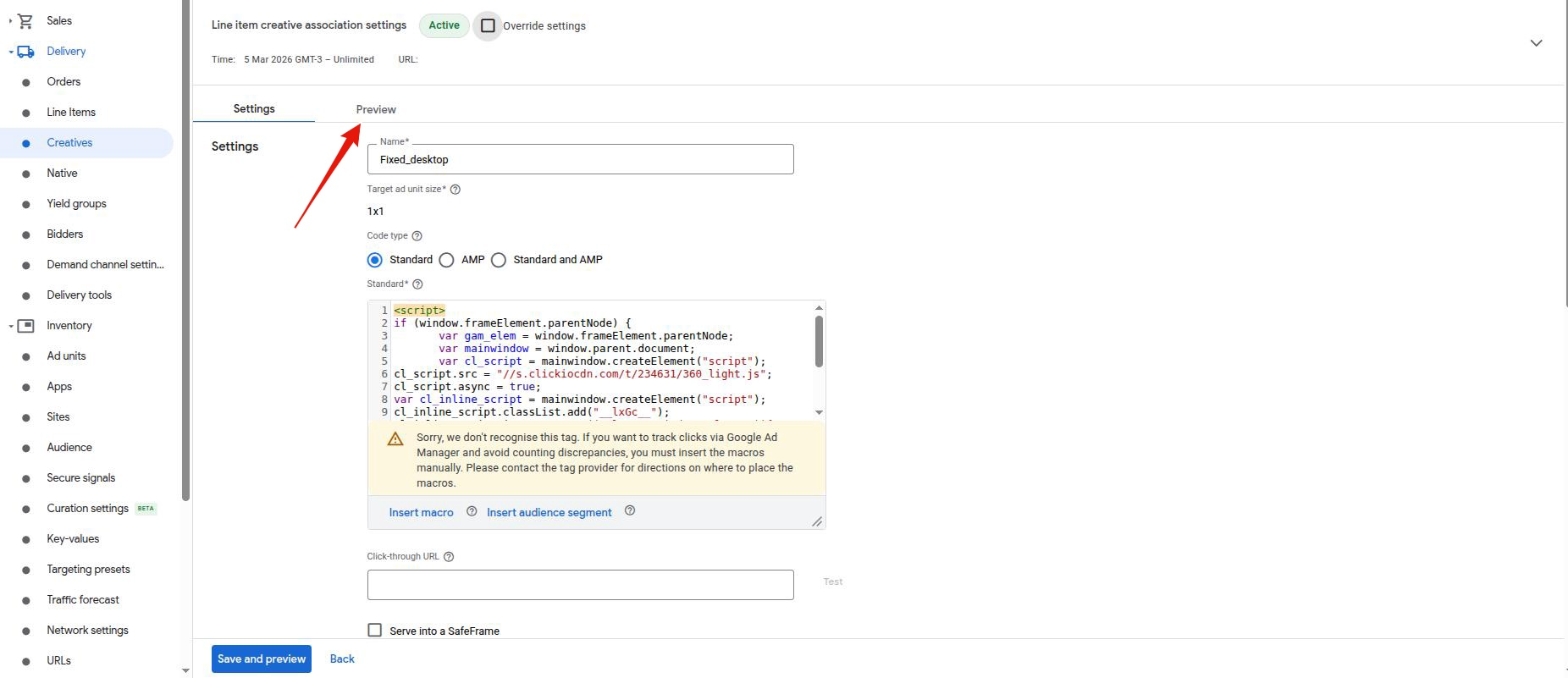Open help for Target ad unit size
The height and width of the screenshot is (678, 1568).
[455, 190]
